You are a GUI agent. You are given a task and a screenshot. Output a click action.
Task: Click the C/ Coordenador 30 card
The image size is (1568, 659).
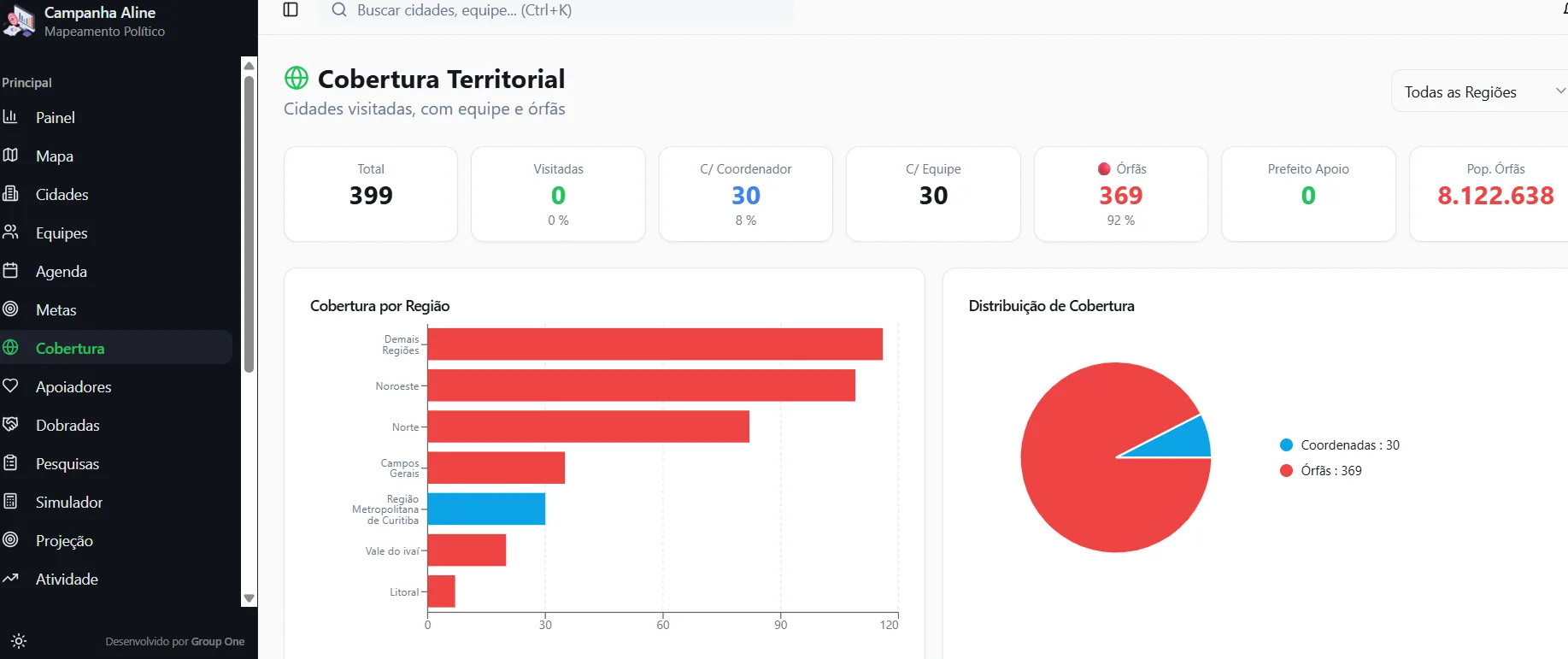(746, 194)
